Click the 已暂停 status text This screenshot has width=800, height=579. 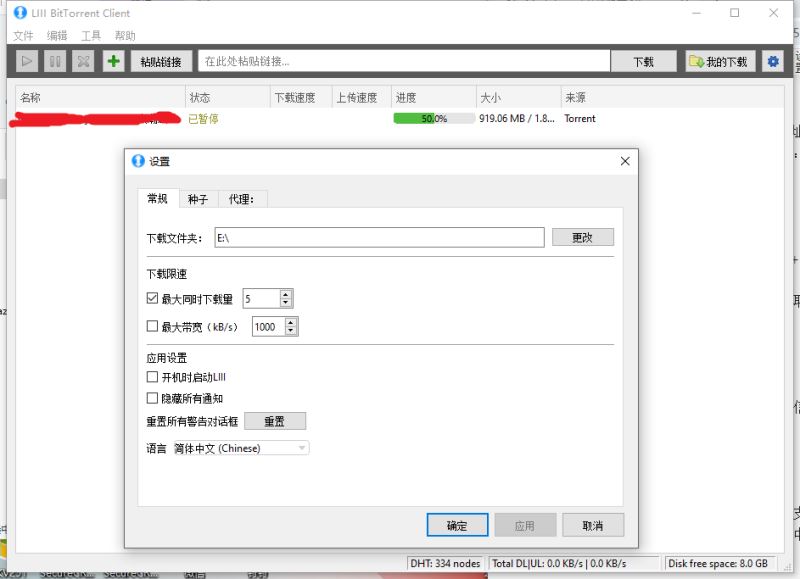click(203, 119)
